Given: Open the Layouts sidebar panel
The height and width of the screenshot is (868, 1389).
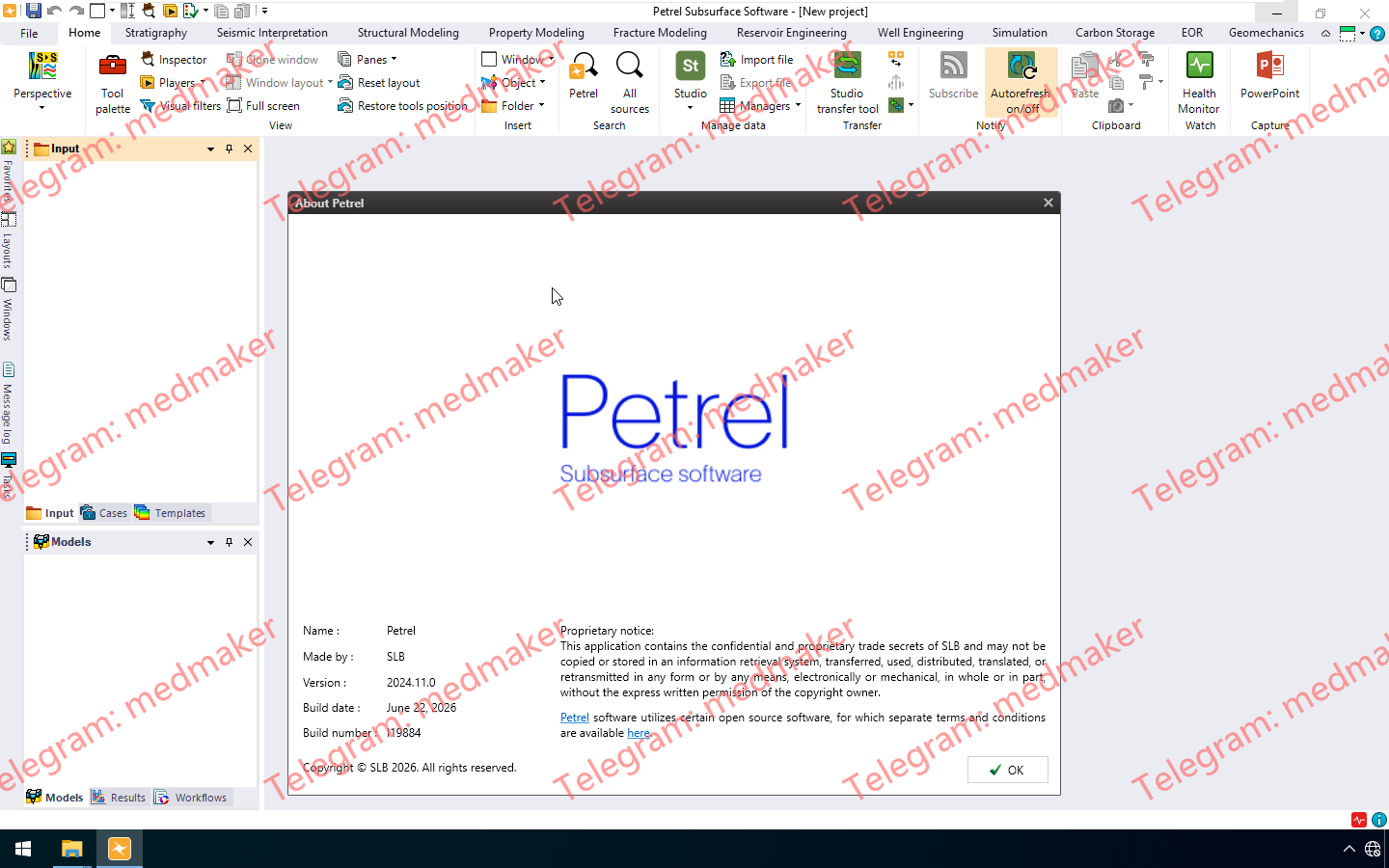Looking at the screenshot, I should pyautogui.click(x=8, y=240).
